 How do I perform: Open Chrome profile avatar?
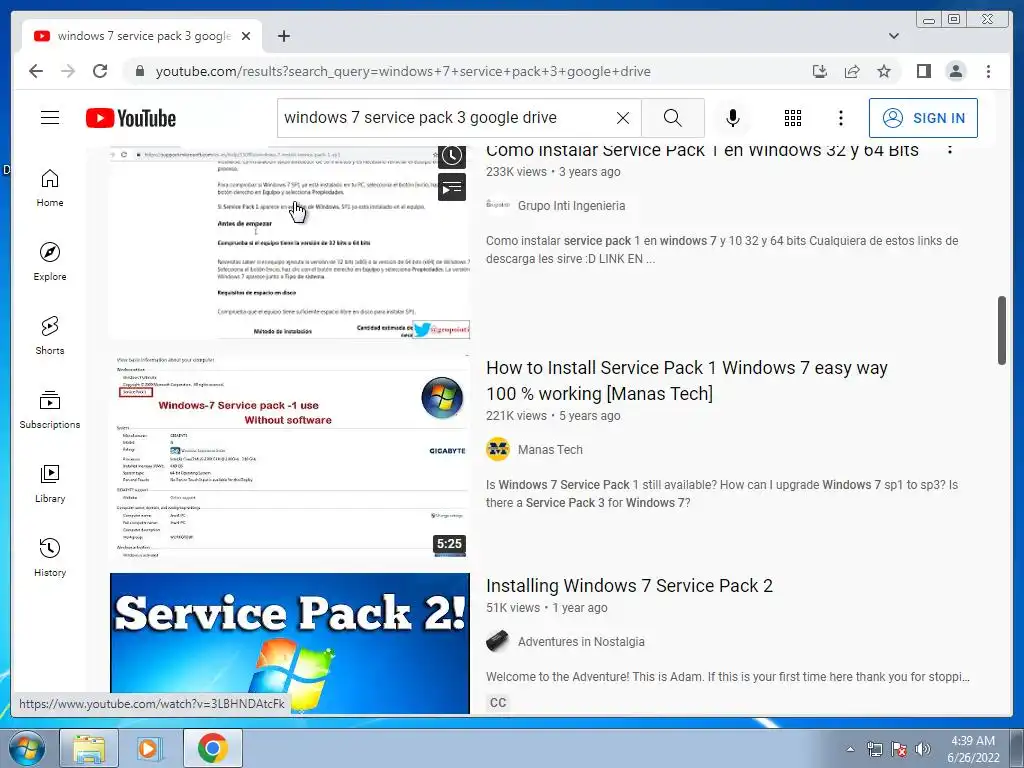(955, 71)
